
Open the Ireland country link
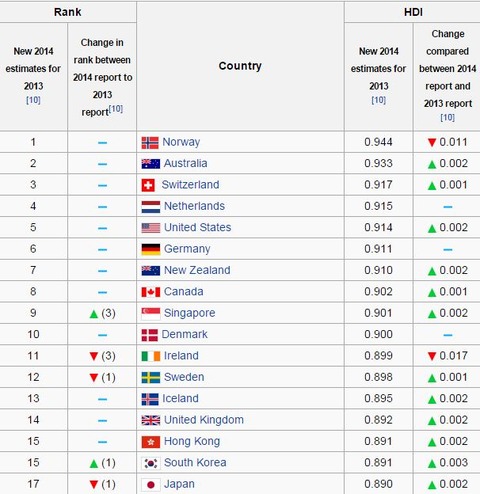tap(181, 356)
